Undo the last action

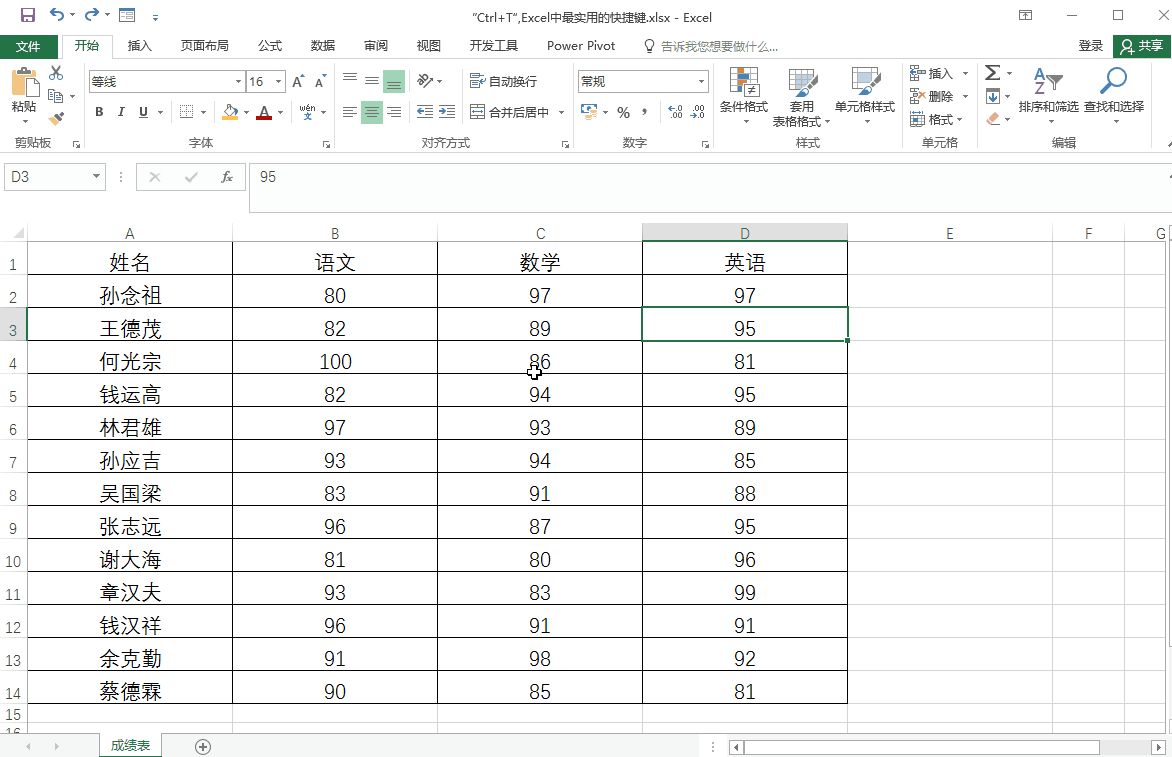coord(57,15)
